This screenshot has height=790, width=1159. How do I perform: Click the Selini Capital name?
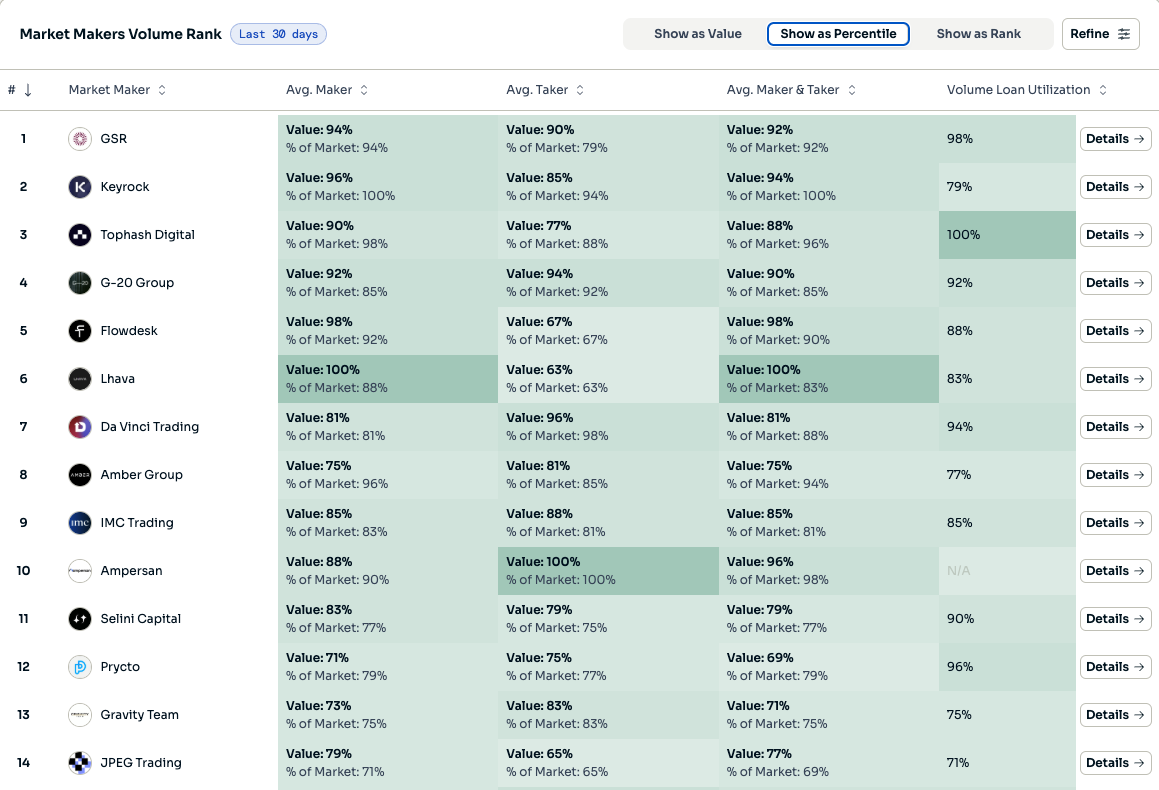(x=140, y=619)
